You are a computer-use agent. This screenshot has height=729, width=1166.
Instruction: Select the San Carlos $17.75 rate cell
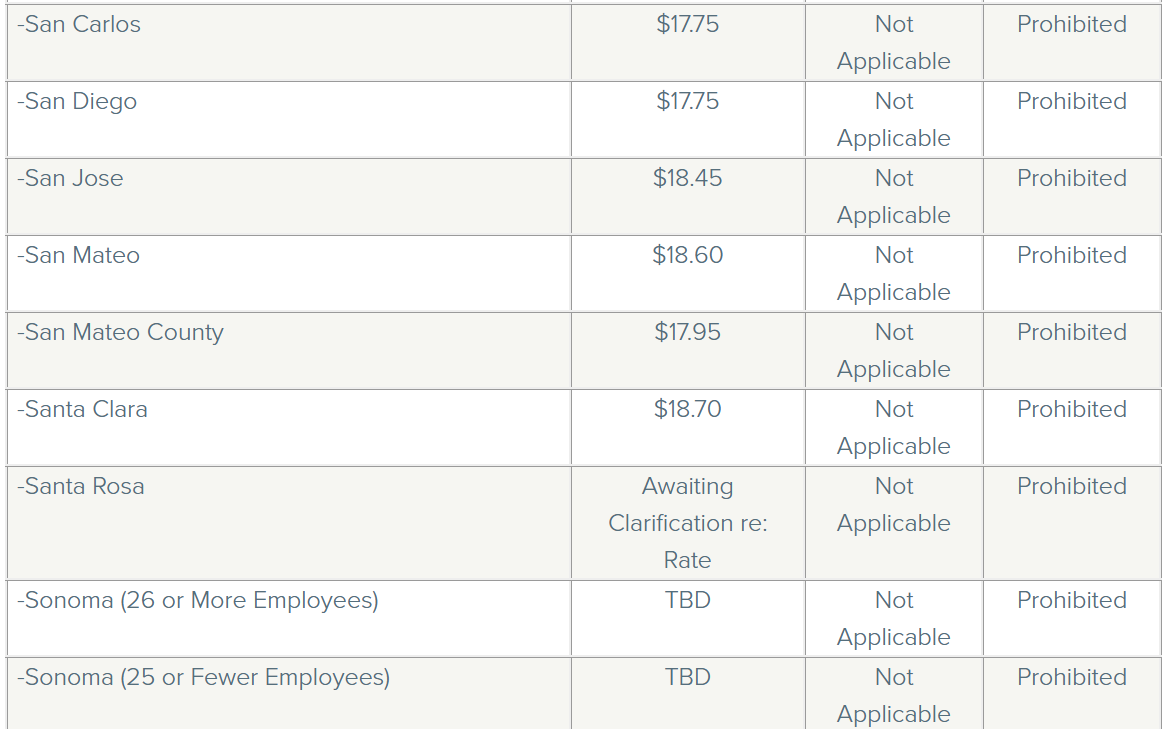point(687,25)
